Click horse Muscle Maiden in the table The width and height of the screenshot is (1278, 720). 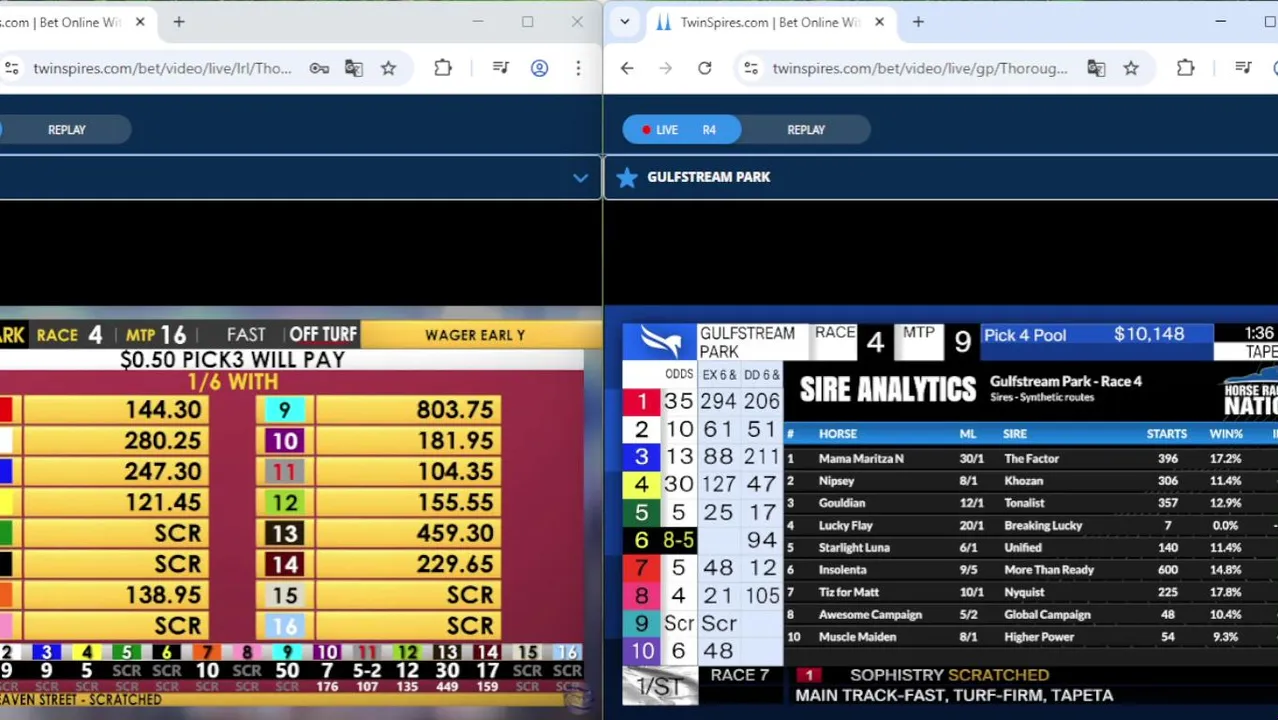858,637
